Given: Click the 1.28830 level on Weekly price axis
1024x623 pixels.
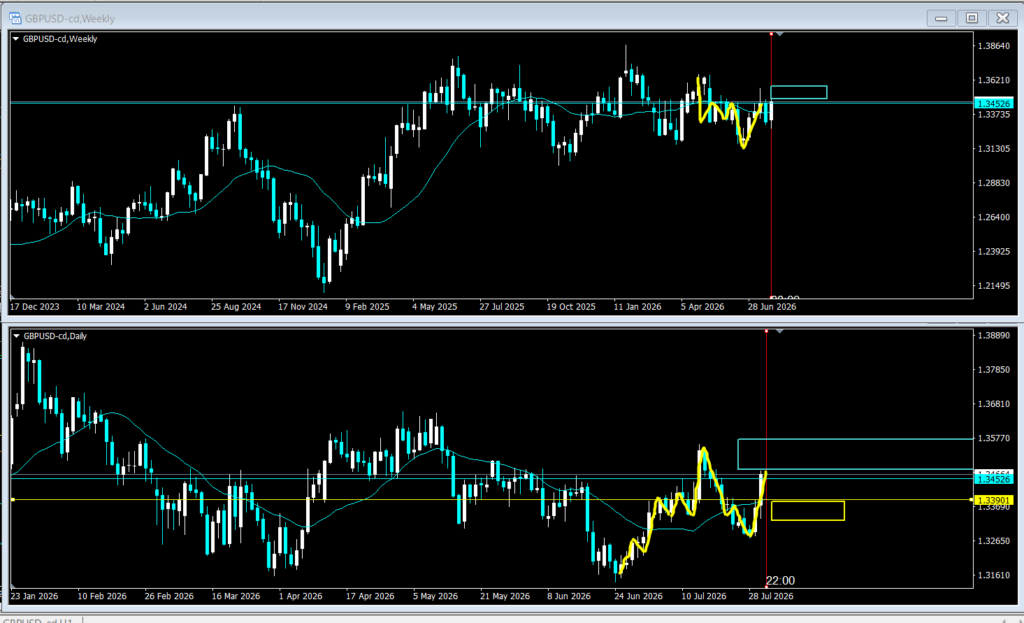Looking at the screenshot, I should click(x=994, y=183).
